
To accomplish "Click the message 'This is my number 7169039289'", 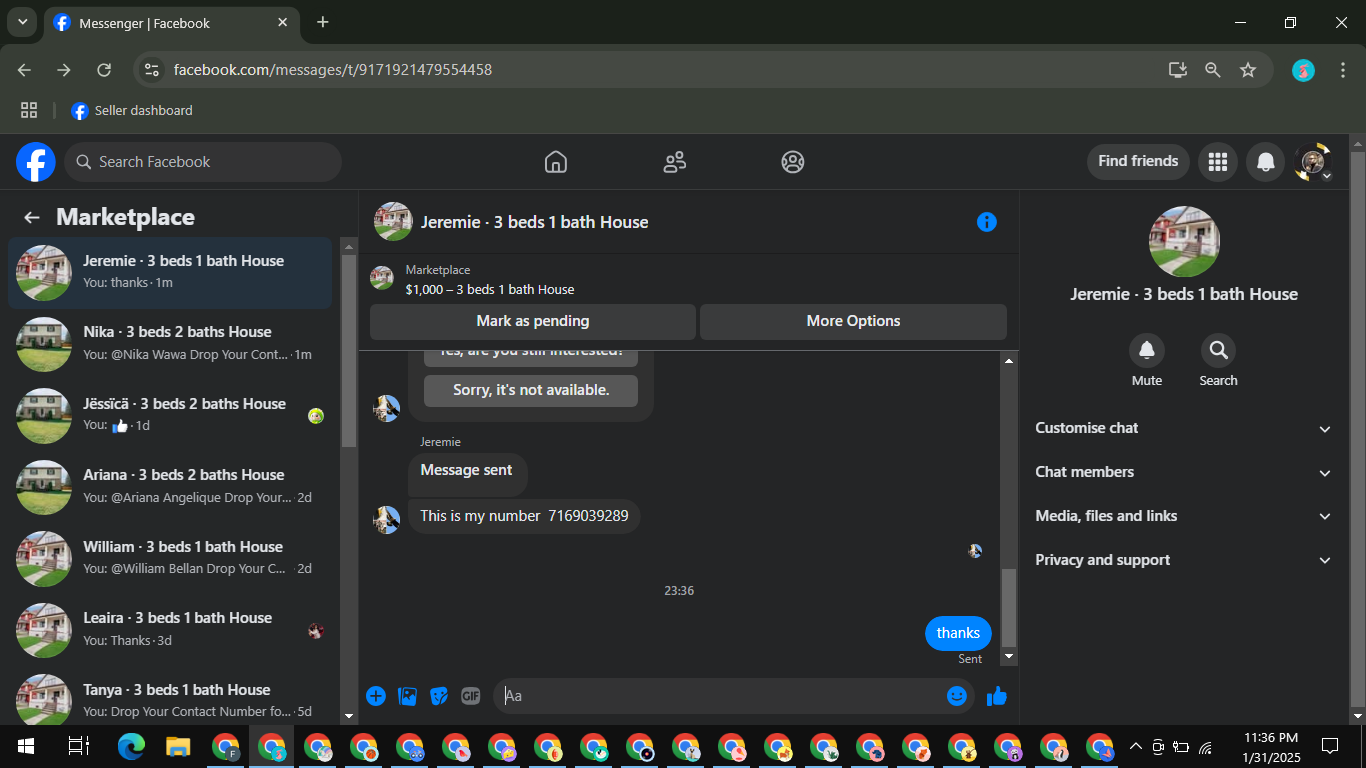I will (524, 516).
